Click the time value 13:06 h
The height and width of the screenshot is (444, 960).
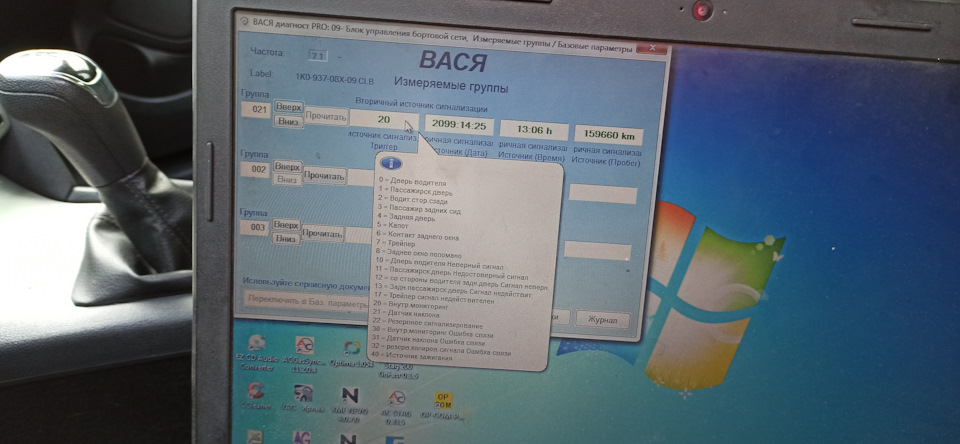[x=534, y=129]
